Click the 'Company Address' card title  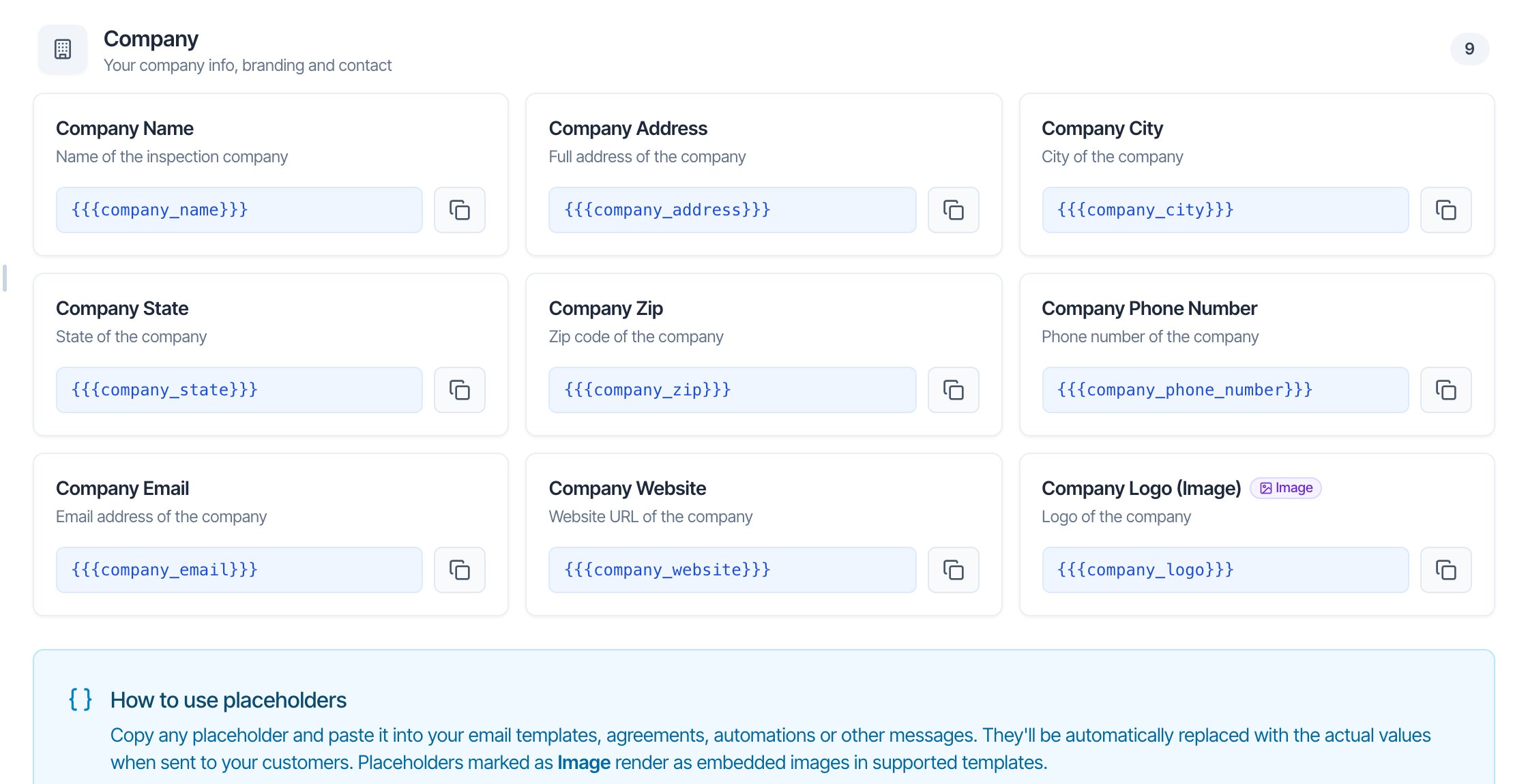click(628, 128)
